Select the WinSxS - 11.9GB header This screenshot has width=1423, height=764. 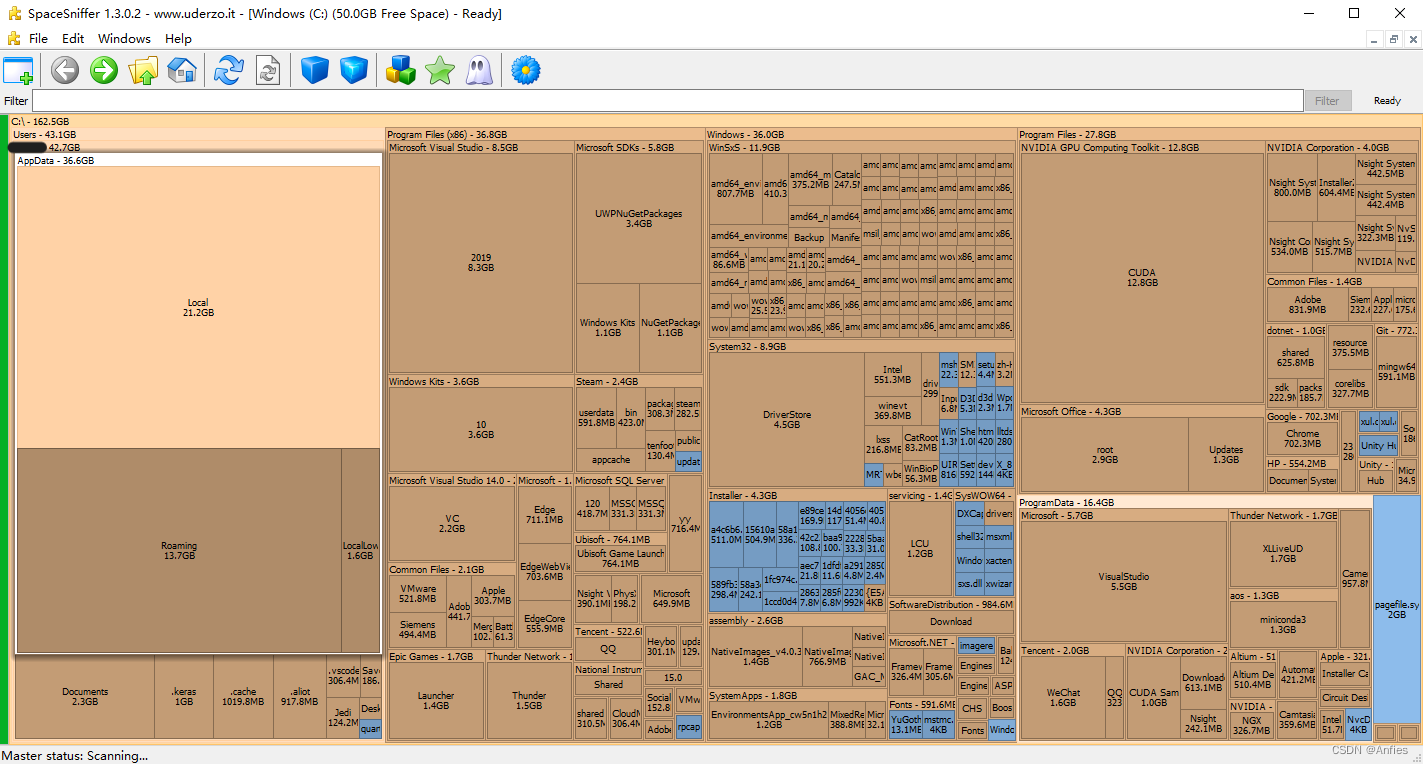(860, 147)
